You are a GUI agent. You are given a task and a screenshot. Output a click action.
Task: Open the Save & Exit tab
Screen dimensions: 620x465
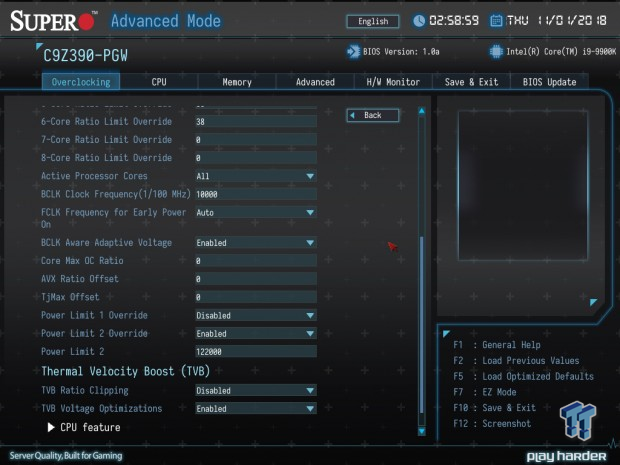471,82
